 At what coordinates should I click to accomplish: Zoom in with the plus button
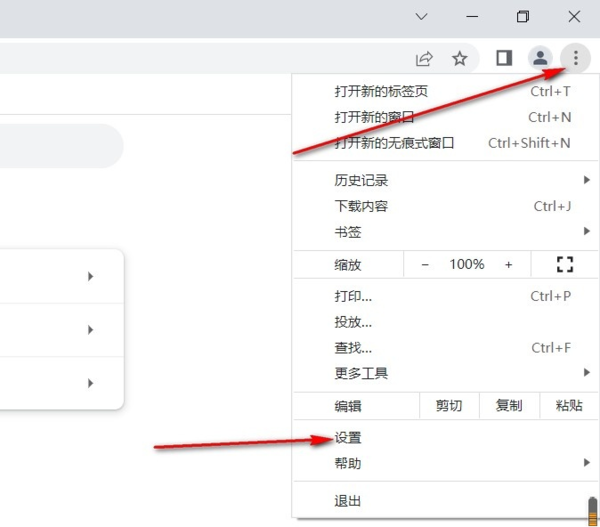508,264
